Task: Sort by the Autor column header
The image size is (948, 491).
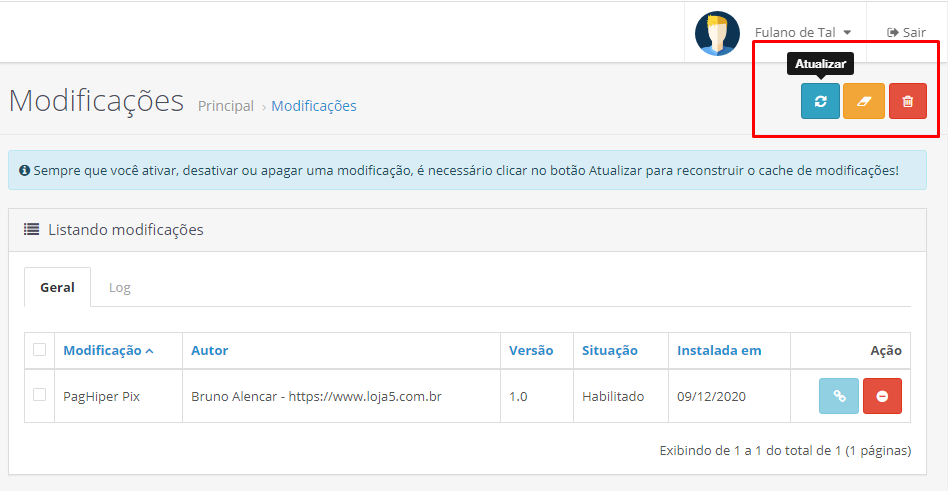Action: (209, 351)
